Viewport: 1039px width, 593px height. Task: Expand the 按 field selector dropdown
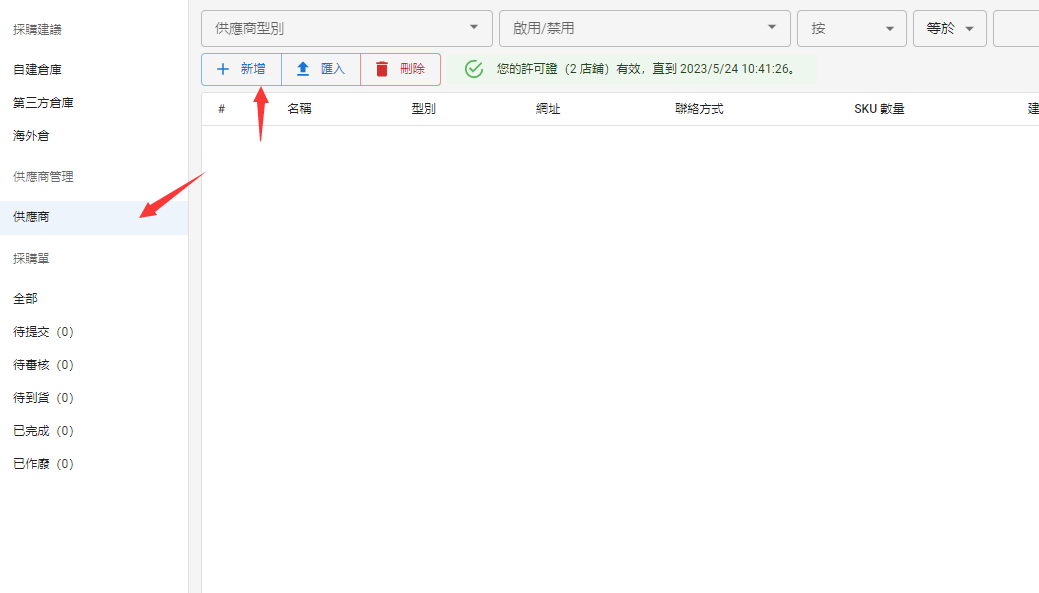851,28
